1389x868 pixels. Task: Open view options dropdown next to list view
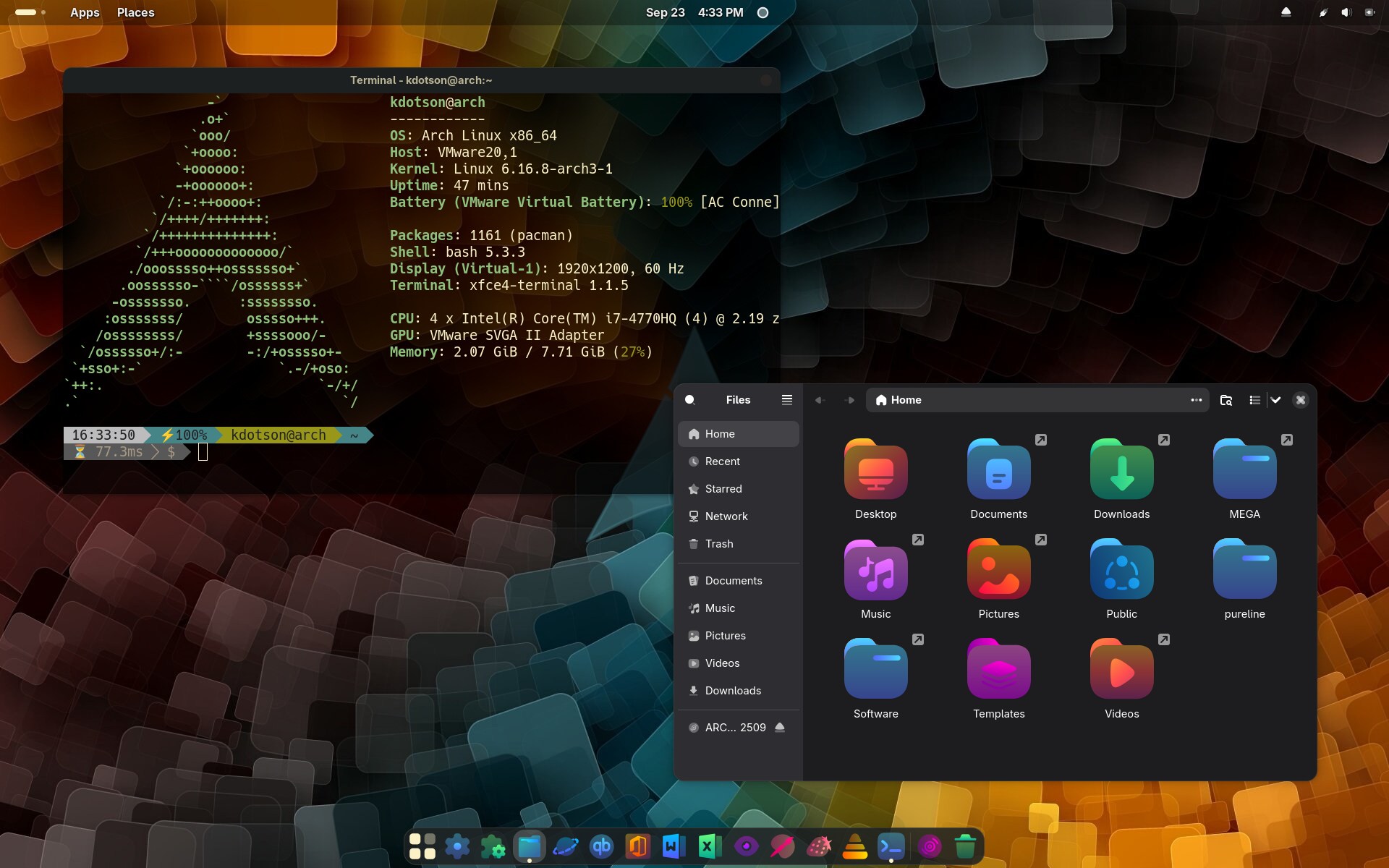click(x=1275, y=400)
